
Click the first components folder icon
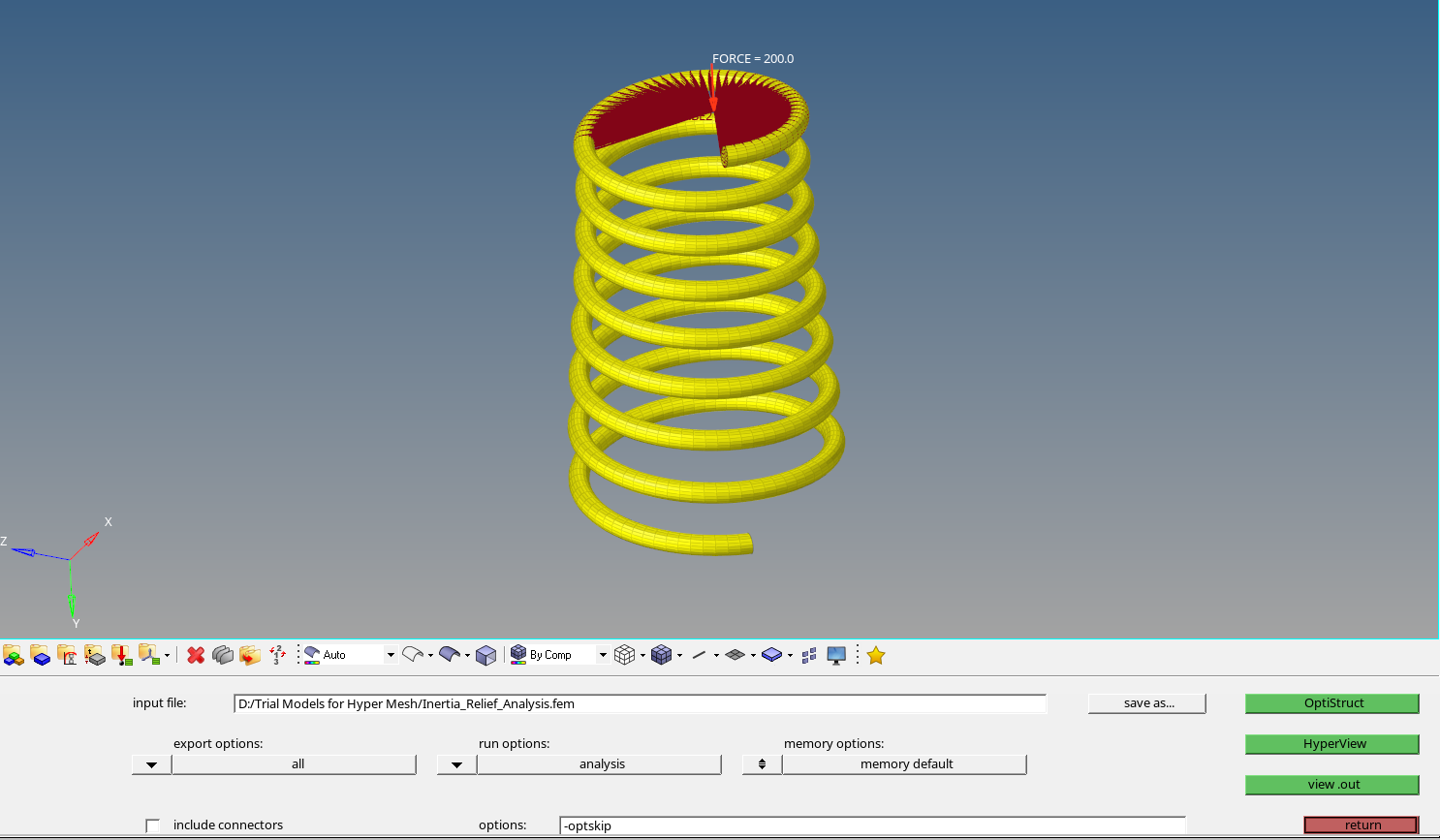14,656
